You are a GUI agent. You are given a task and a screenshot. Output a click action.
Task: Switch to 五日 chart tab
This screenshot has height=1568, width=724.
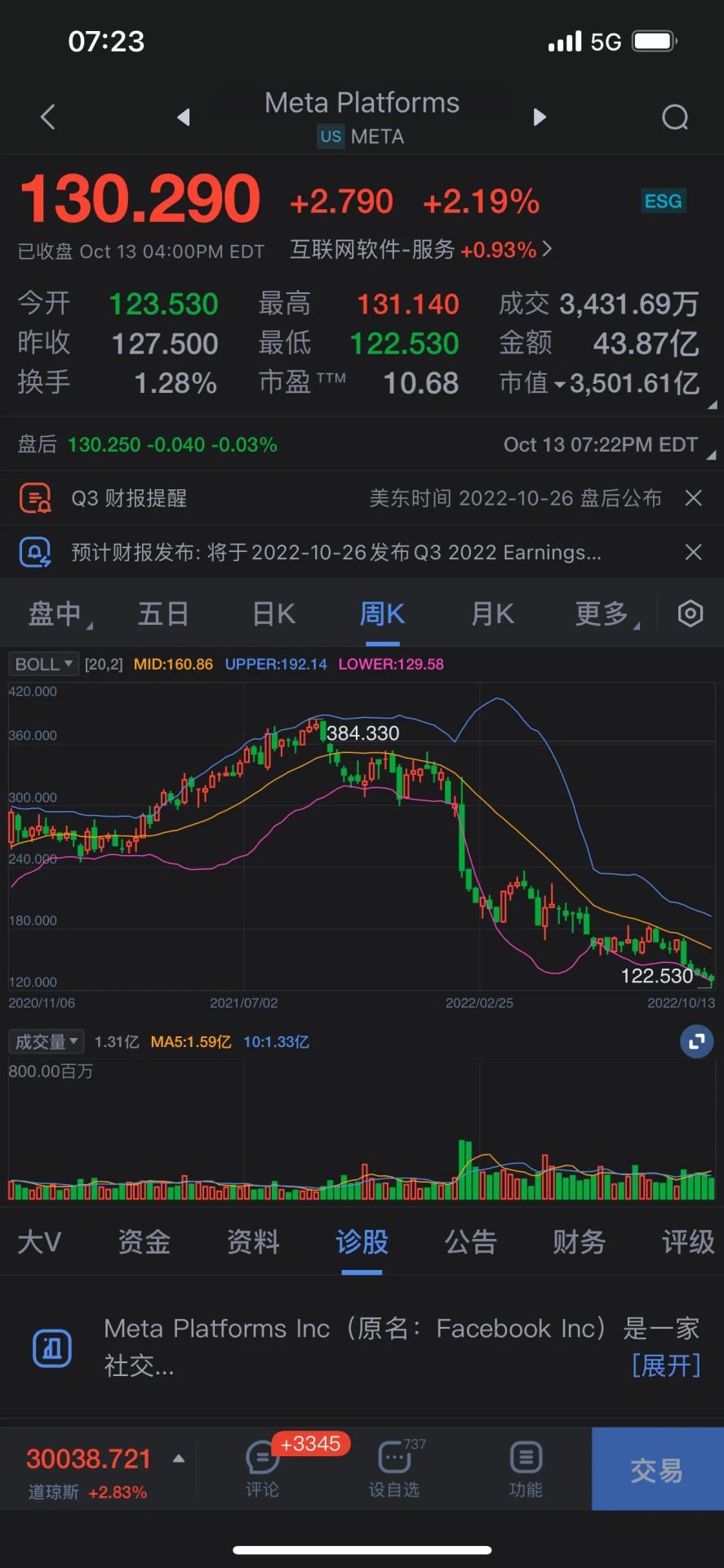pyautogui.click(x=163, y=613)
